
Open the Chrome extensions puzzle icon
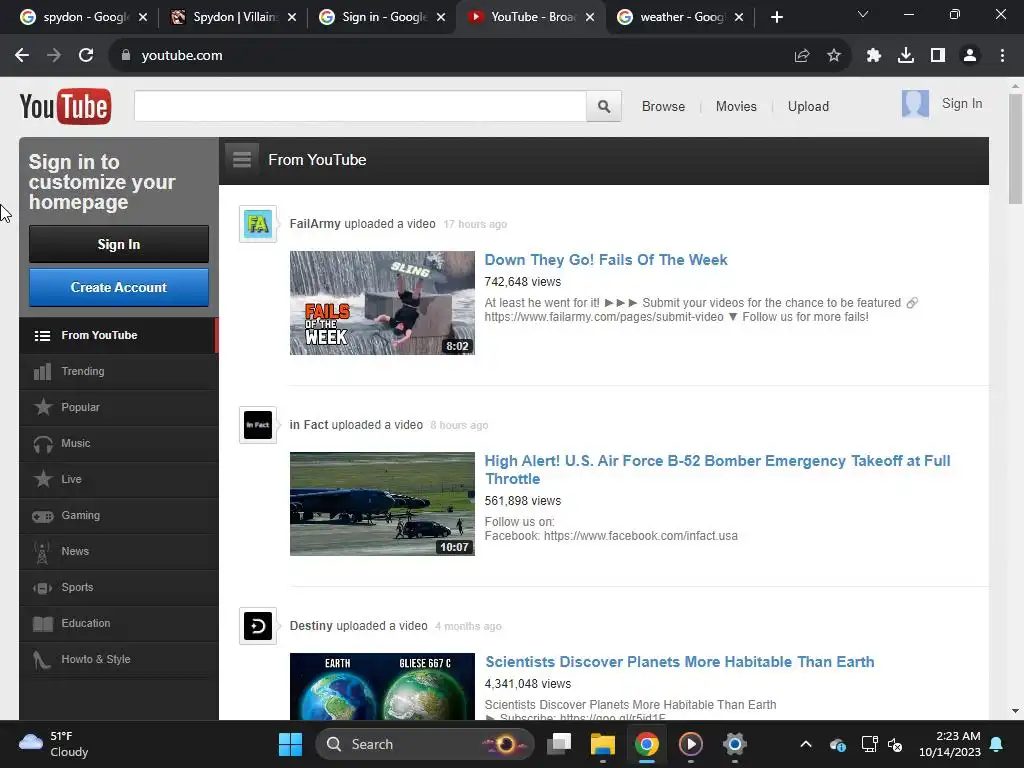click(874, 56)
